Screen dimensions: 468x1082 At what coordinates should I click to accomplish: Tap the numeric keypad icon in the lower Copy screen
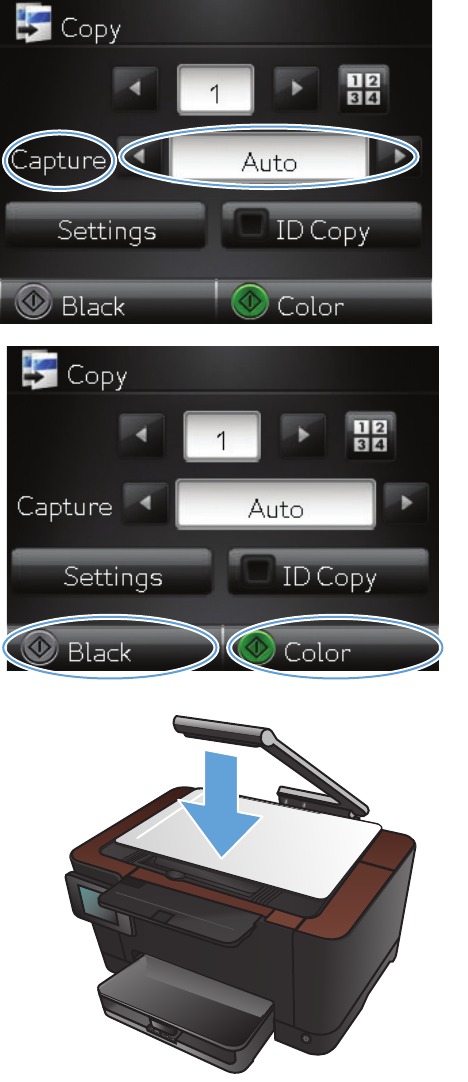370,436
